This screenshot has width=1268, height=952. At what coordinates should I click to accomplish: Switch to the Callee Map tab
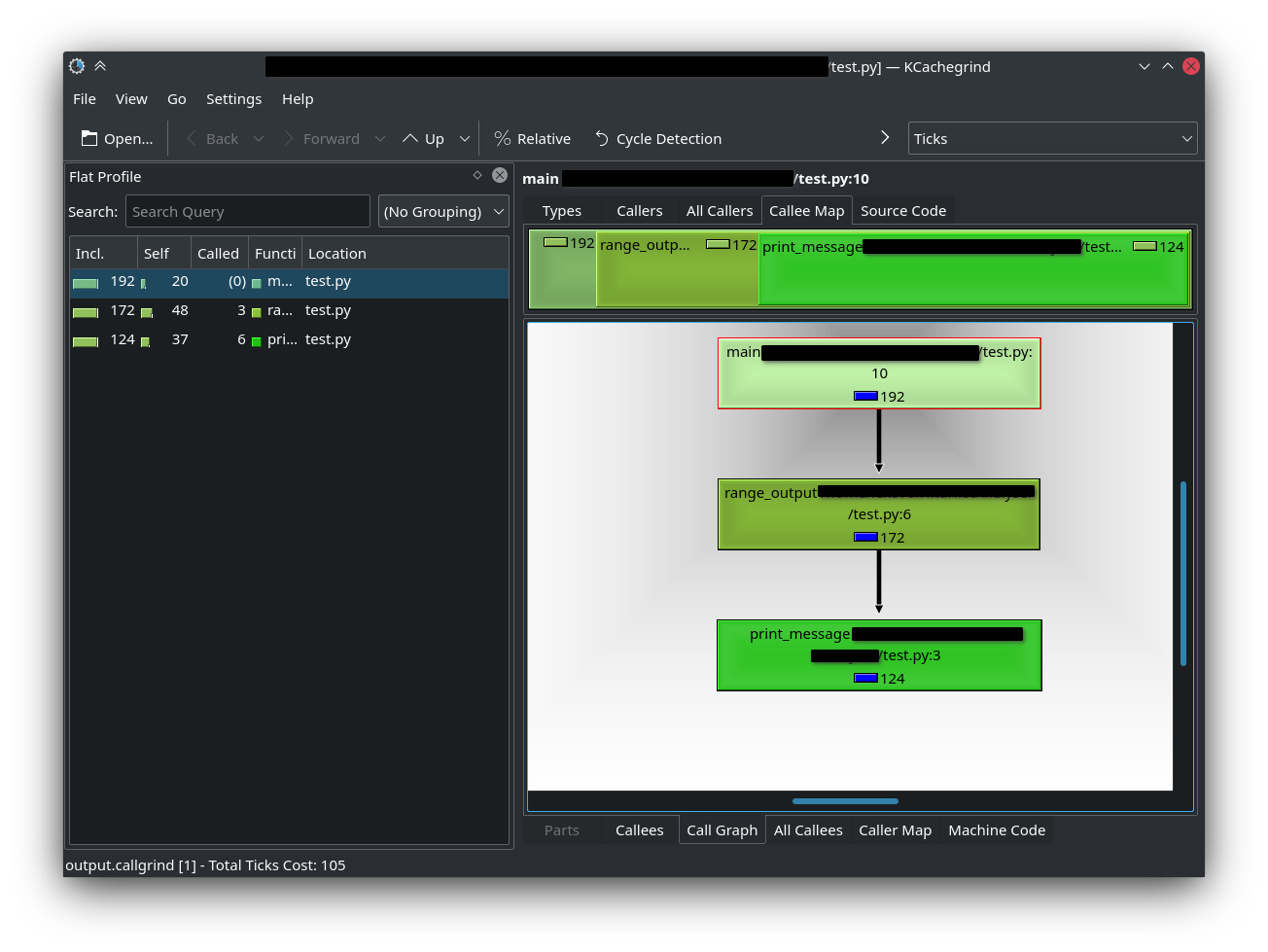pos(807,211)
